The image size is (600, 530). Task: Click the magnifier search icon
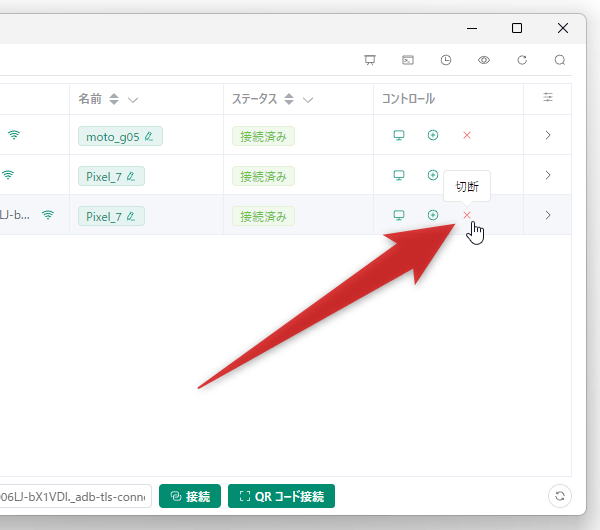(560, 60)
